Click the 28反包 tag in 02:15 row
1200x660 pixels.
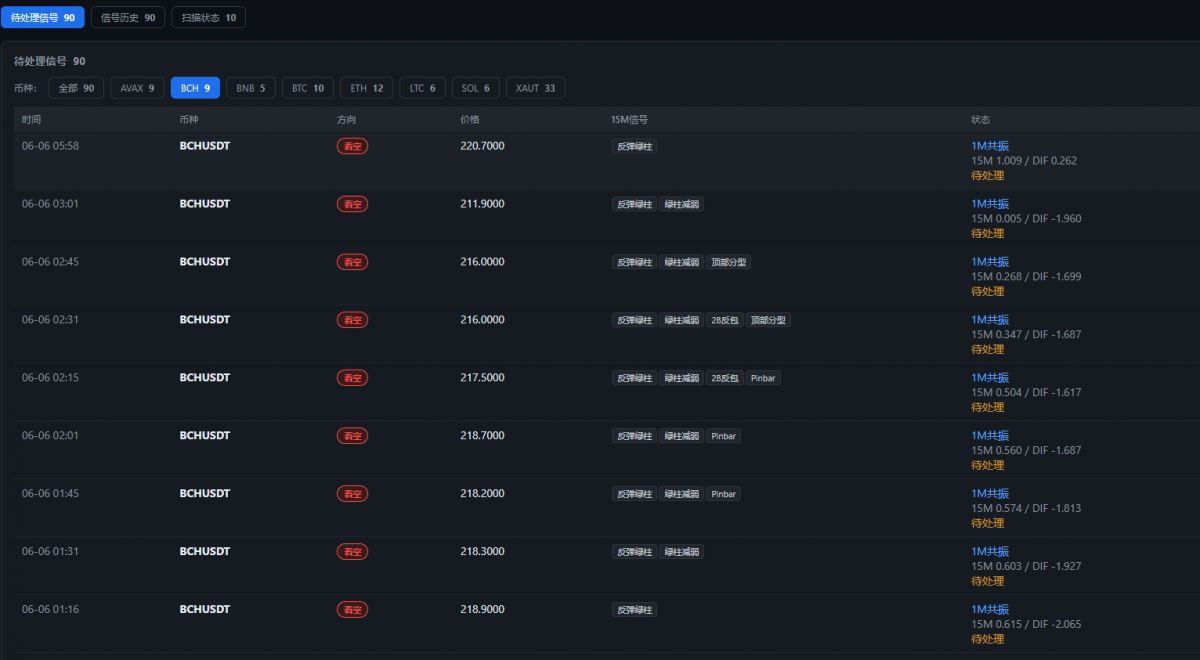724,378
